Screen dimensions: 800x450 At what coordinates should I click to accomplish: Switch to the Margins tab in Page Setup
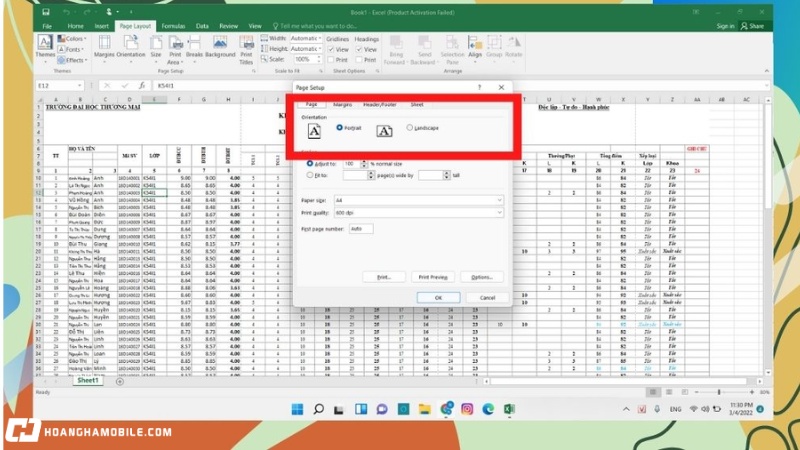coord(342,105)
